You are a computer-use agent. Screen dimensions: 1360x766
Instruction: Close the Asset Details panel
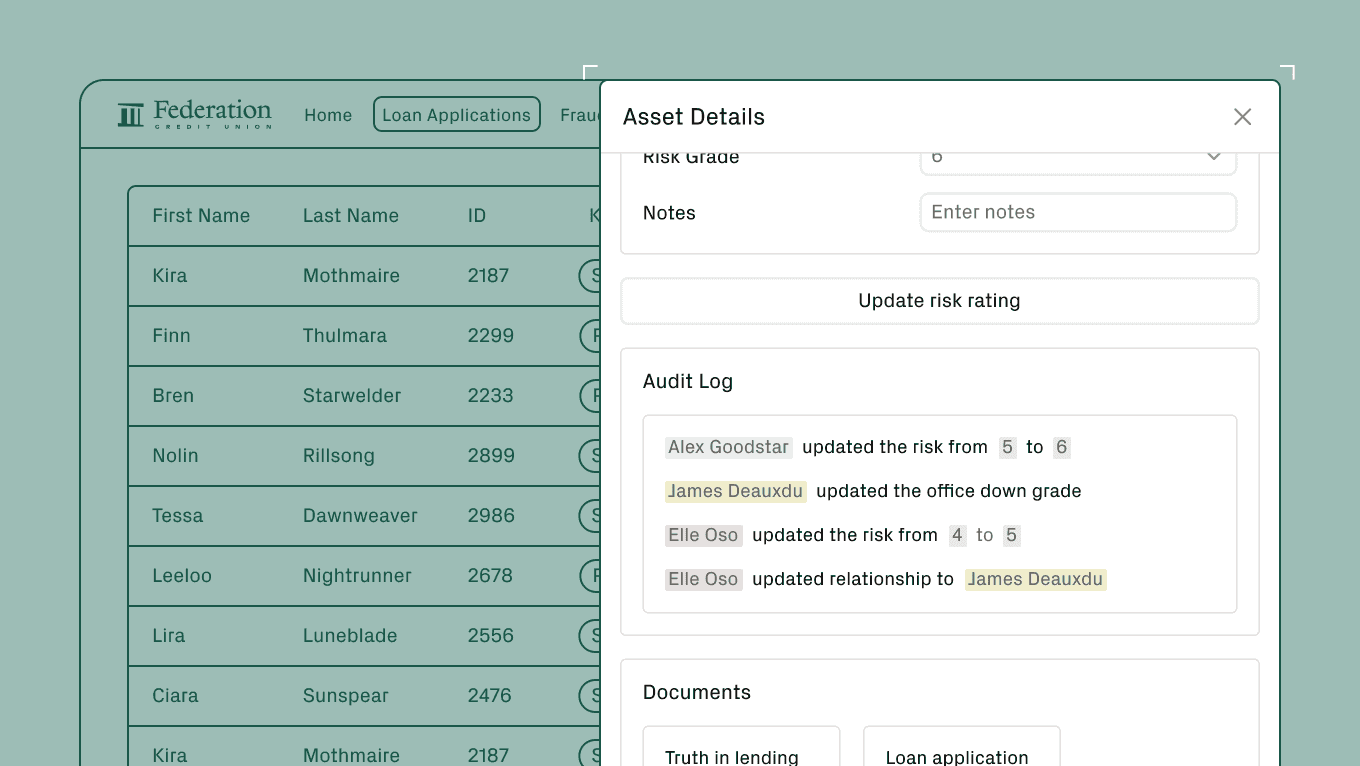click(1242, 117)
